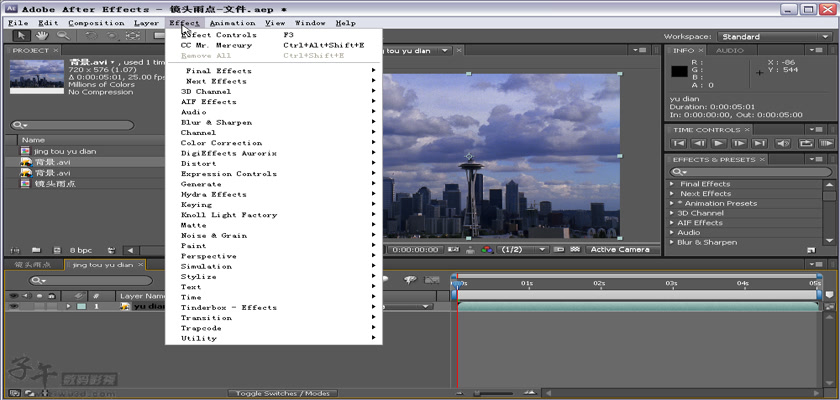Click the timeline zoom slider
This screenshot has height=400, width=840.
tap(493, 394)
